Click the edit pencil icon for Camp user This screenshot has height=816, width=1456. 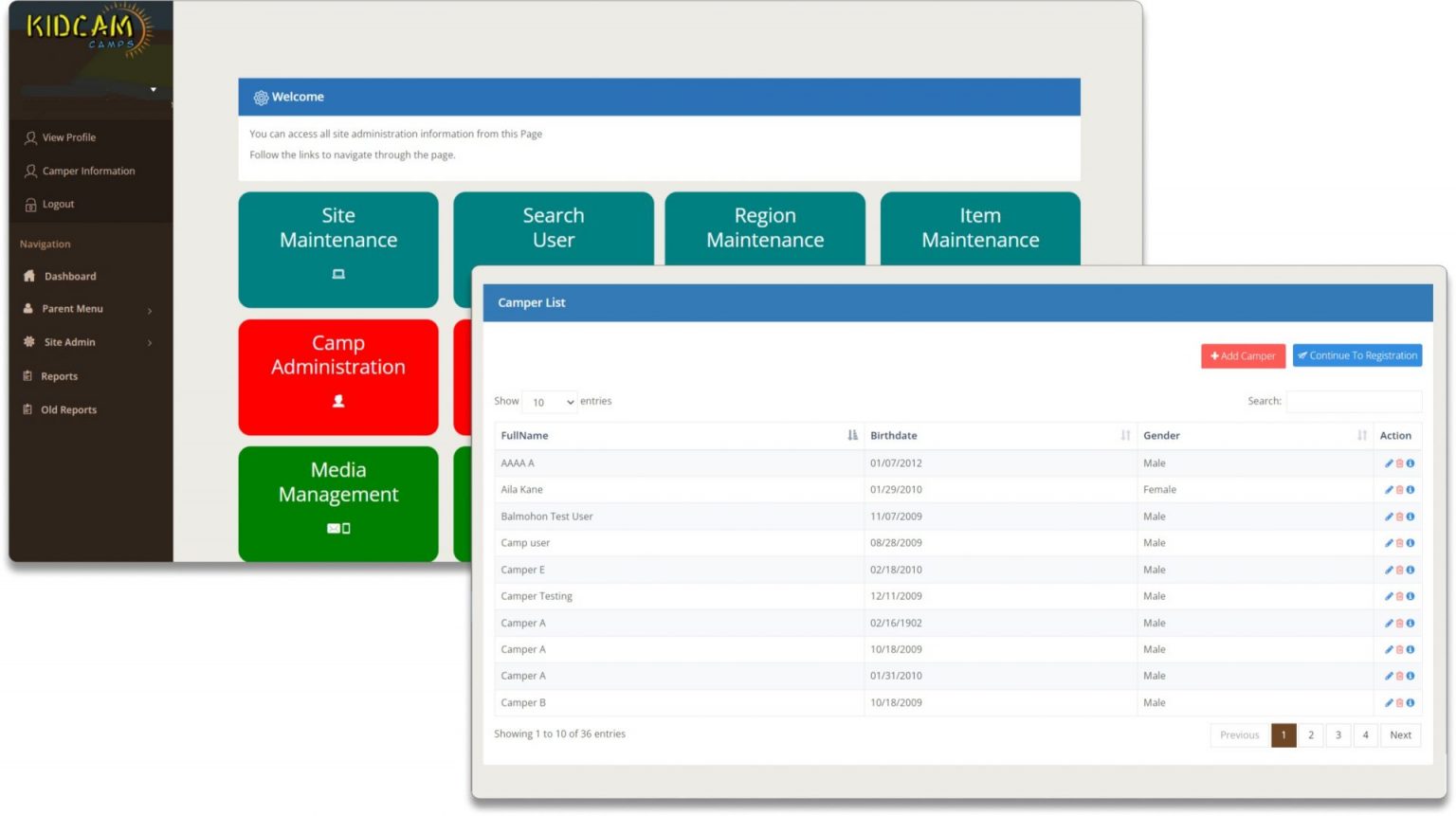pyautogui.click(x=1389, y=543)
